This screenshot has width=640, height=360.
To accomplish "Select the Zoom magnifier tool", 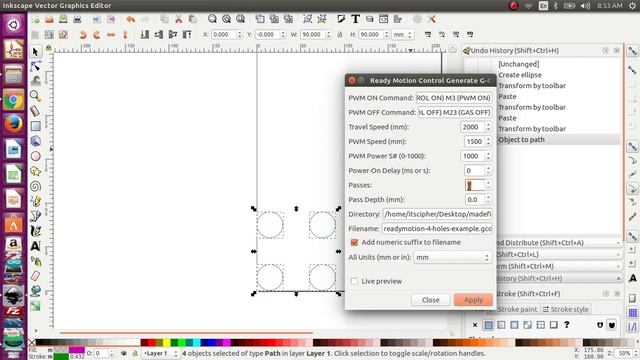I will pyautogui.click(x=36, y=96).
